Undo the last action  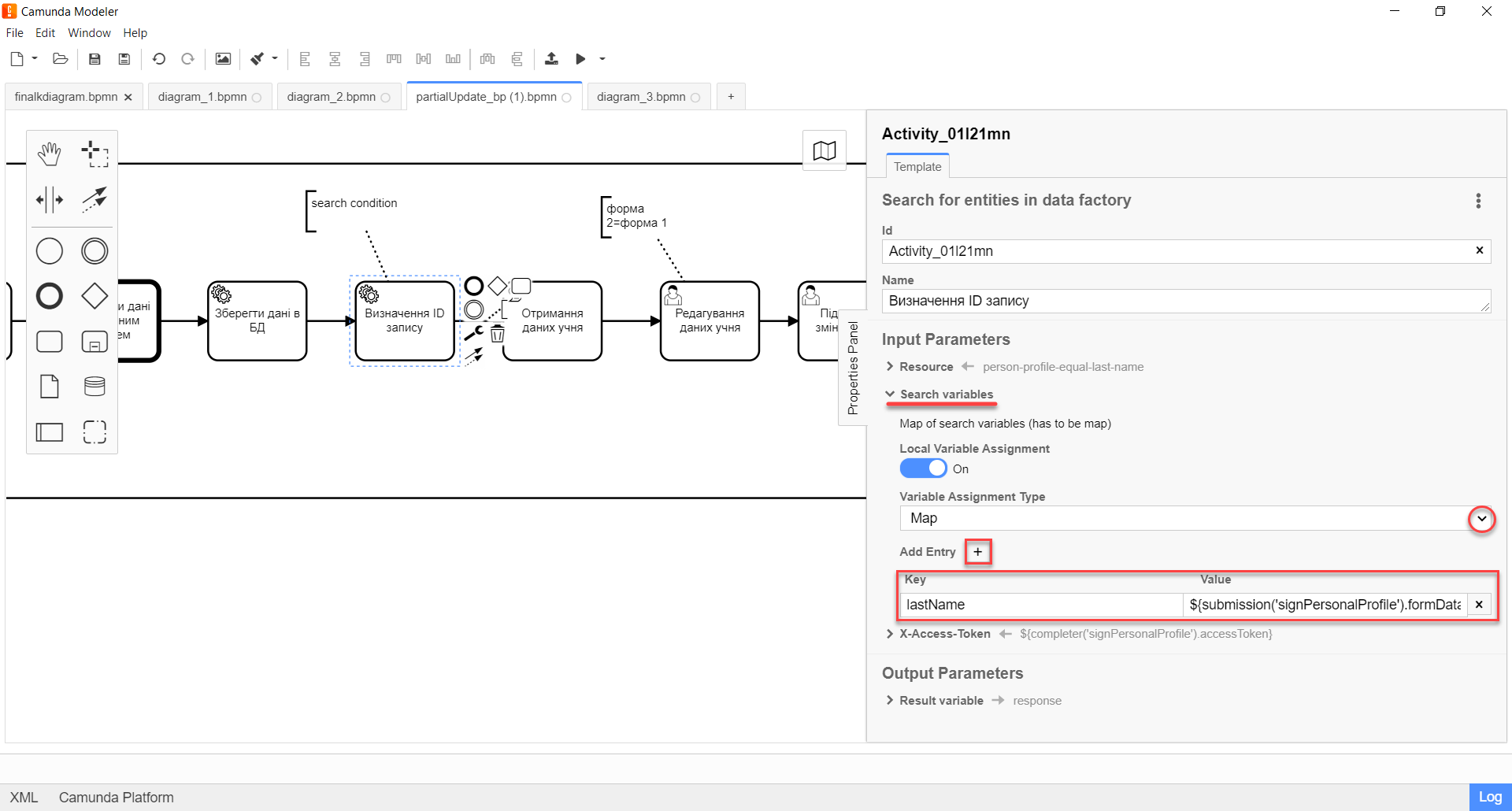(x=159, y=59)
